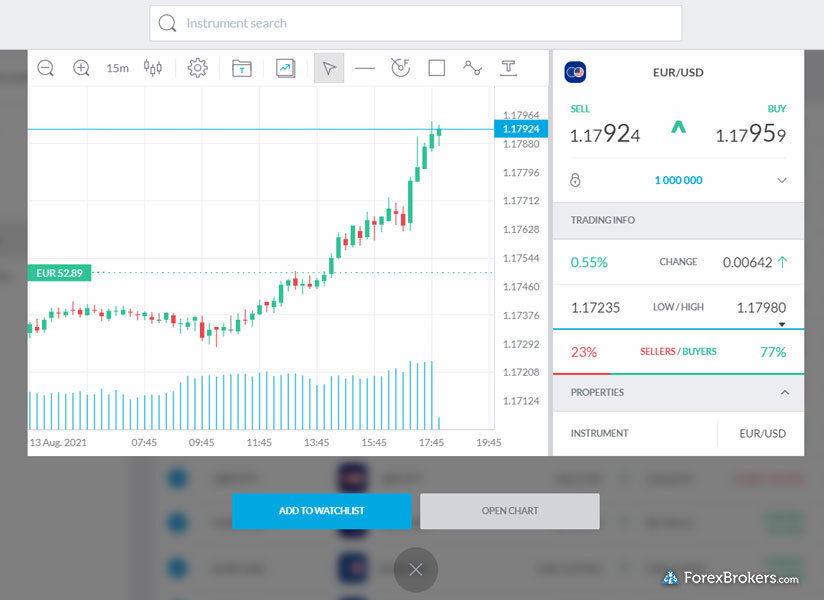Screen dimensions: 824x600
Task: Click the Open Chart button
Action: (x=509, y=511)
